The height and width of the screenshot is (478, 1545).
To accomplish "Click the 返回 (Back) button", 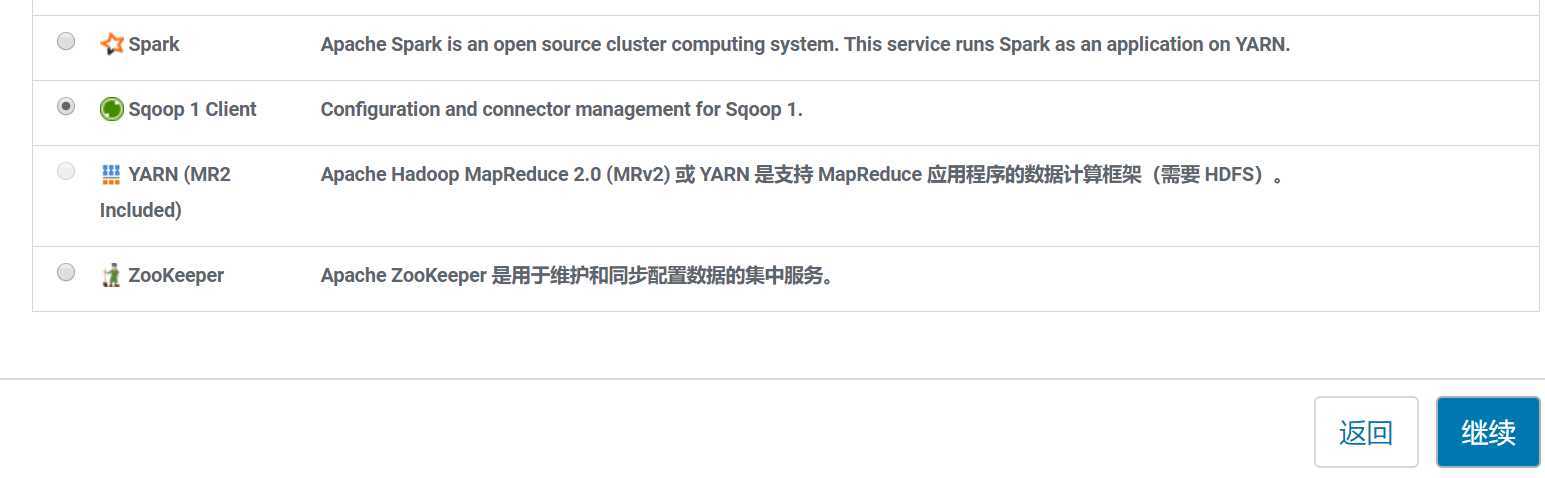I will [x=1366, y=432].
